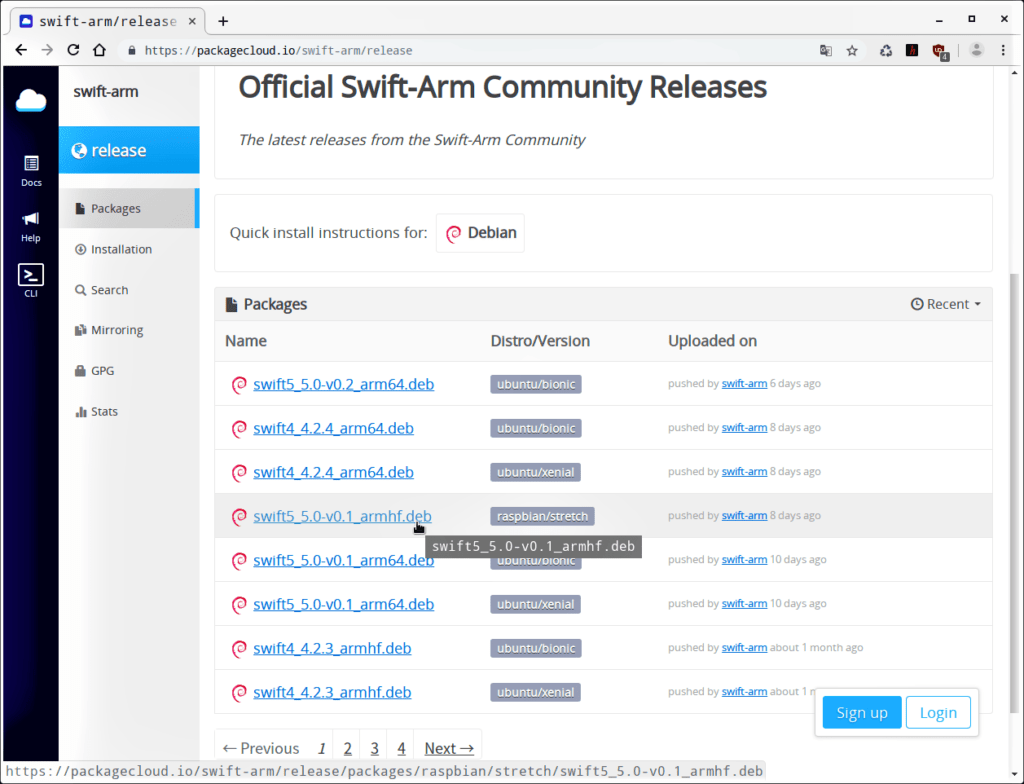Open the GPG sidebar item

click(102, 370)
